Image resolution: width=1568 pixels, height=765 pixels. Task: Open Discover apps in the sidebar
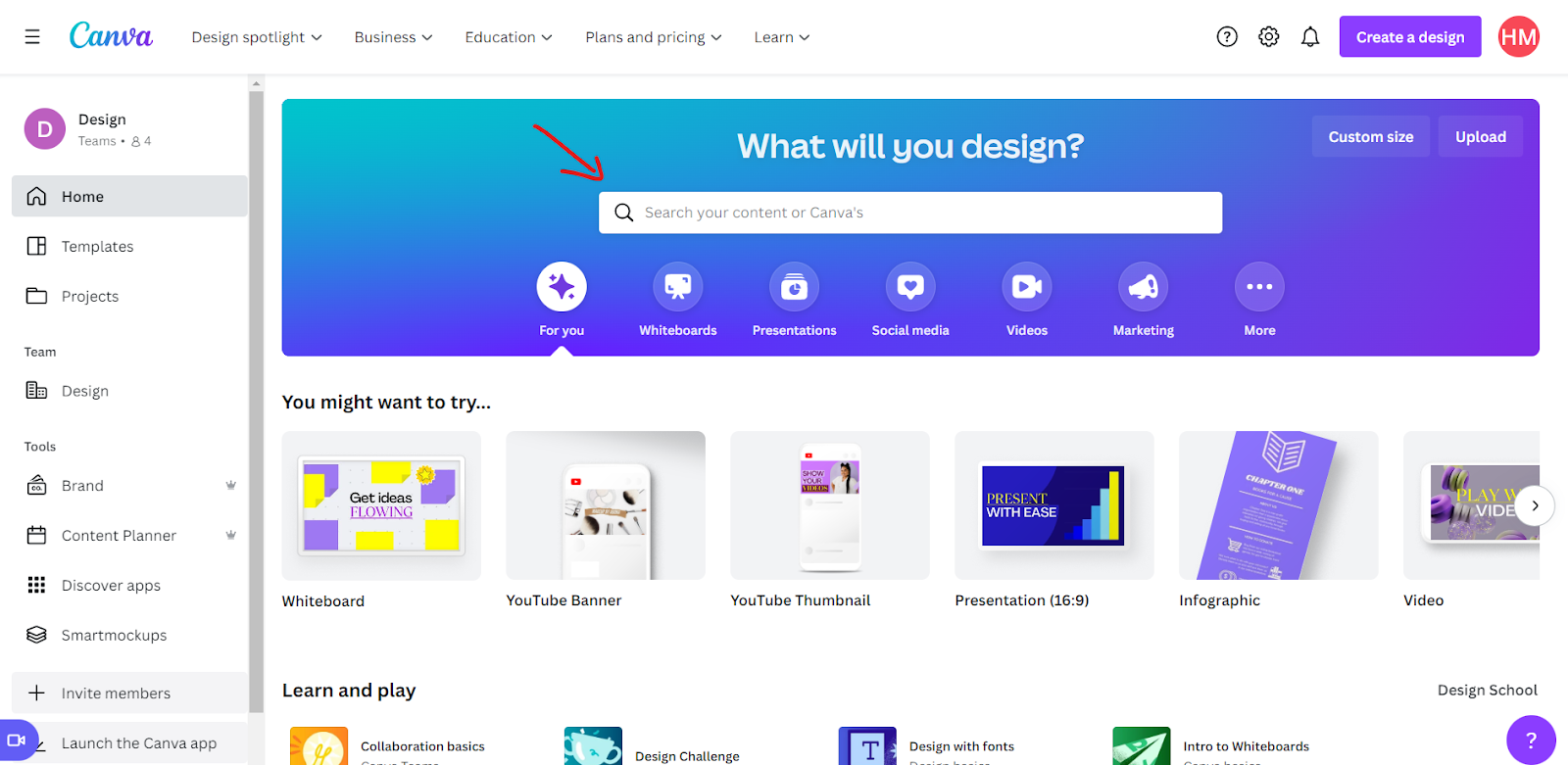129,585
